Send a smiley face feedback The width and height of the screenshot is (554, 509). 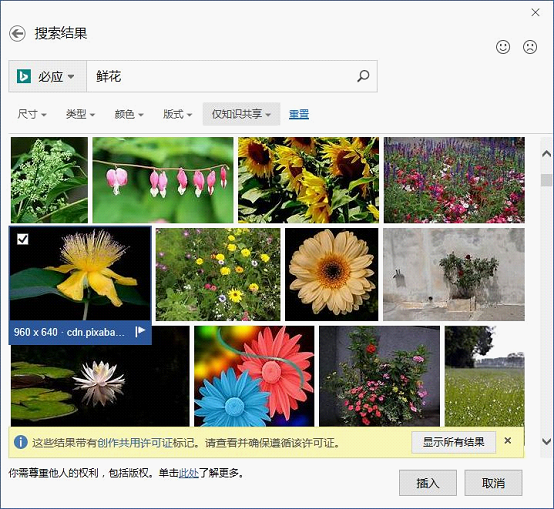pyautogui.click(x=503, y=47)
